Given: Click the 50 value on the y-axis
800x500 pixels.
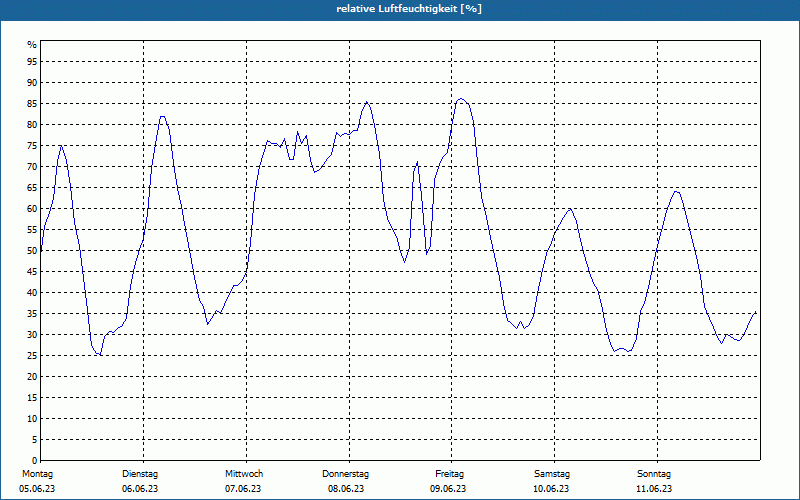Looking at the screenshot, I should [32, 251].
